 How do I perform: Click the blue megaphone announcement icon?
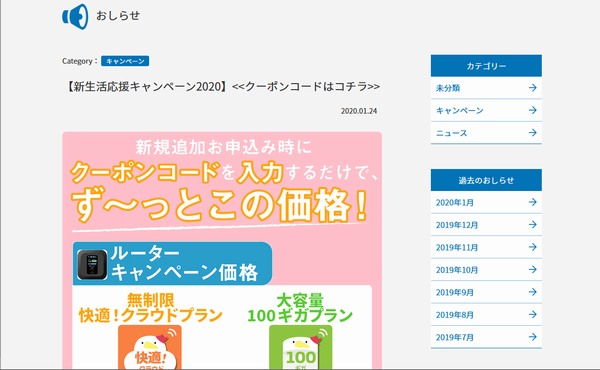tap(75, 16)
